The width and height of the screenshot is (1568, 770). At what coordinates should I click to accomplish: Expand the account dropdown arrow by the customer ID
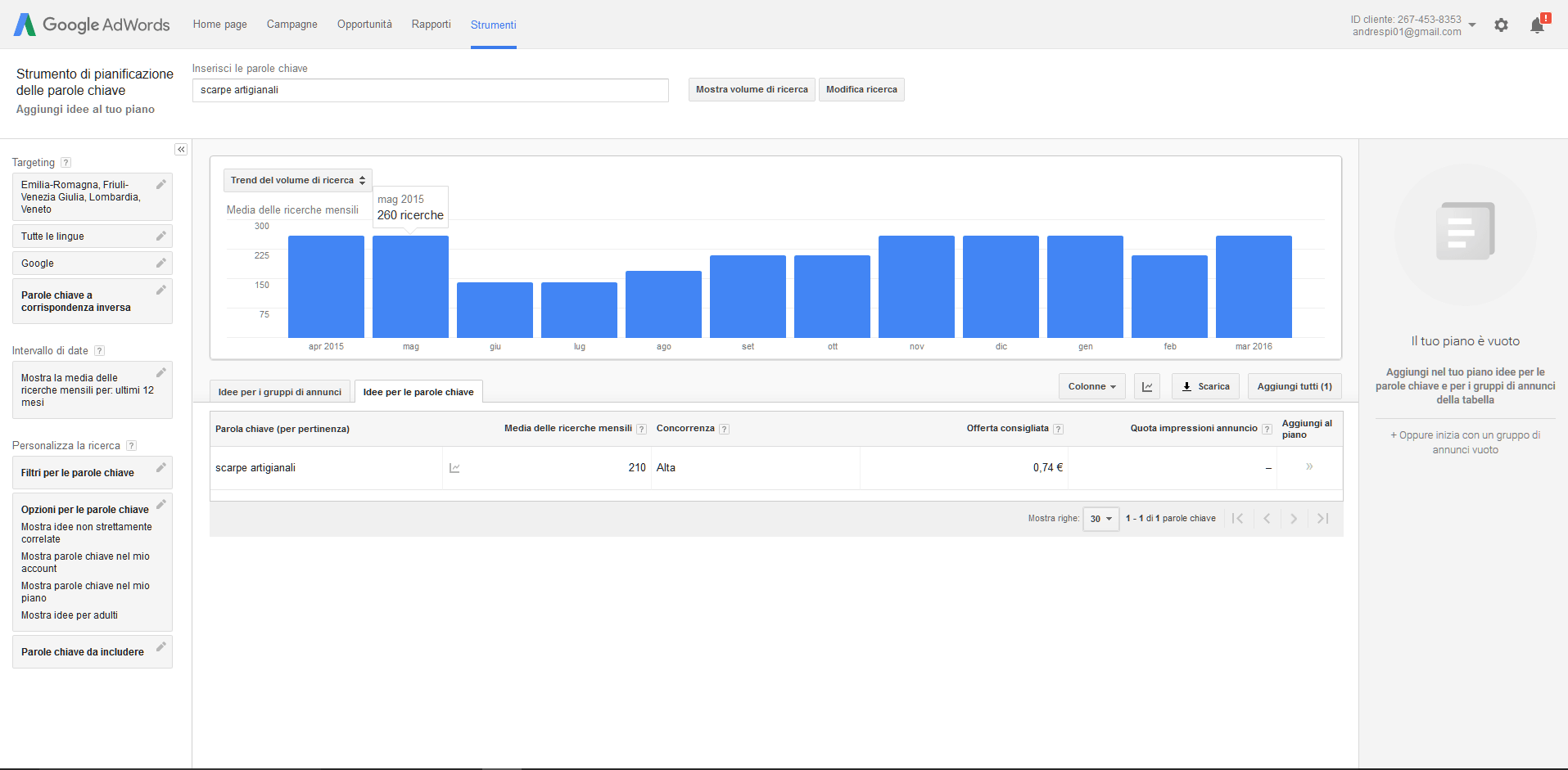coord(1472,25)
